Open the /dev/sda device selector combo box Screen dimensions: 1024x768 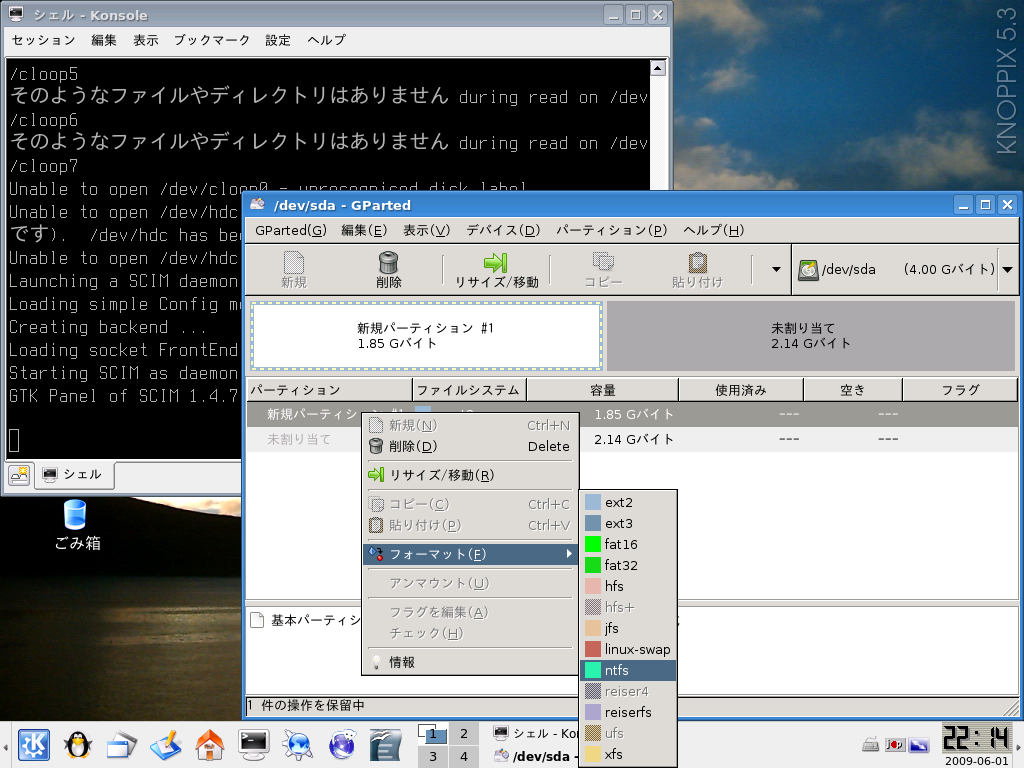(x=905, y=269)
